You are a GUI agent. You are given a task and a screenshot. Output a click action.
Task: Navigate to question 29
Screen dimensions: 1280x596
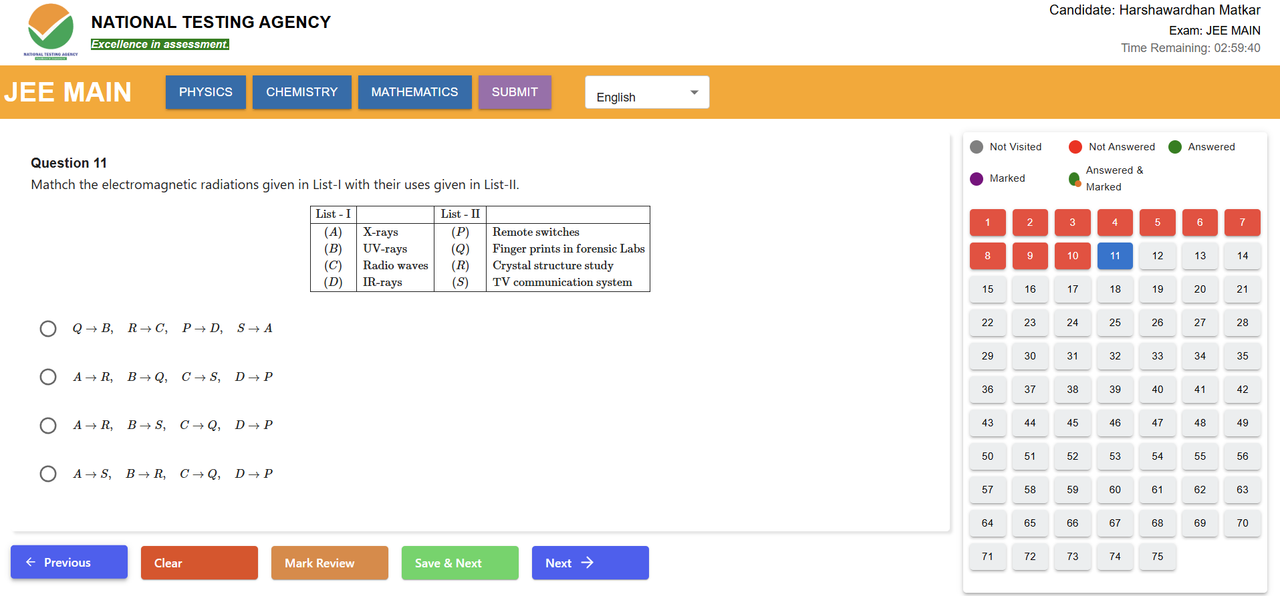click(988, 356)
